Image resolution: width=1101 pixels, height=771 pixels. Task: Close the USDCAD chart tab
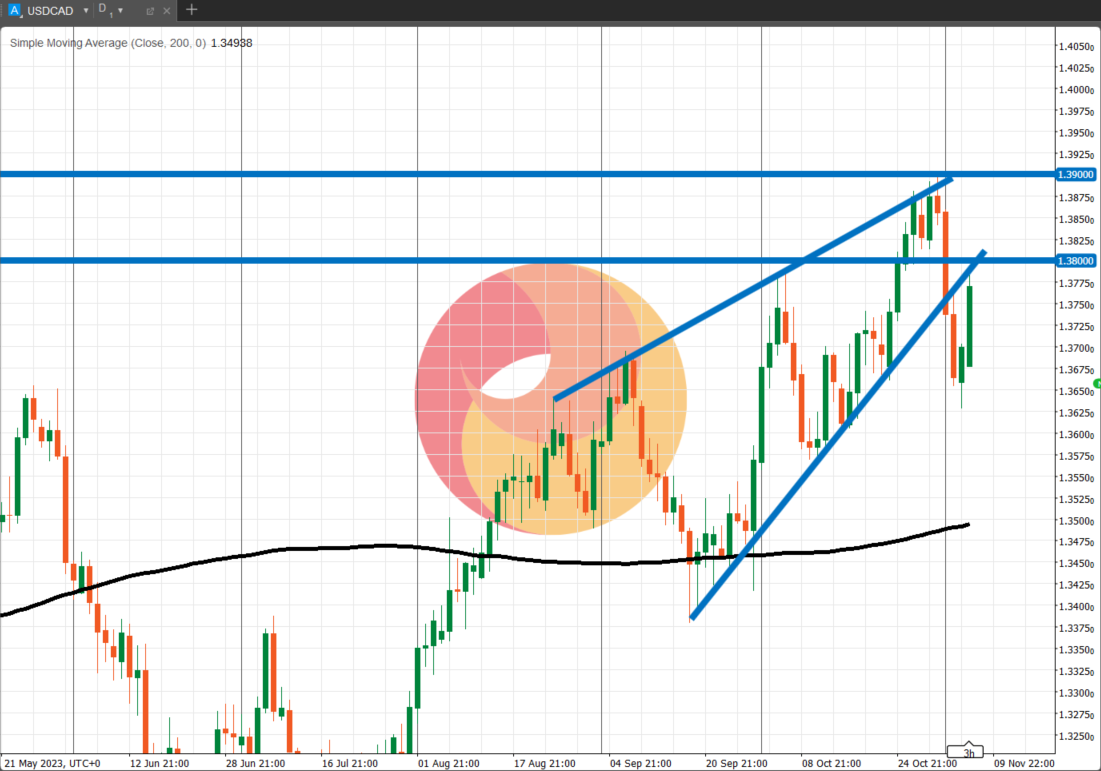coord(166,11)
